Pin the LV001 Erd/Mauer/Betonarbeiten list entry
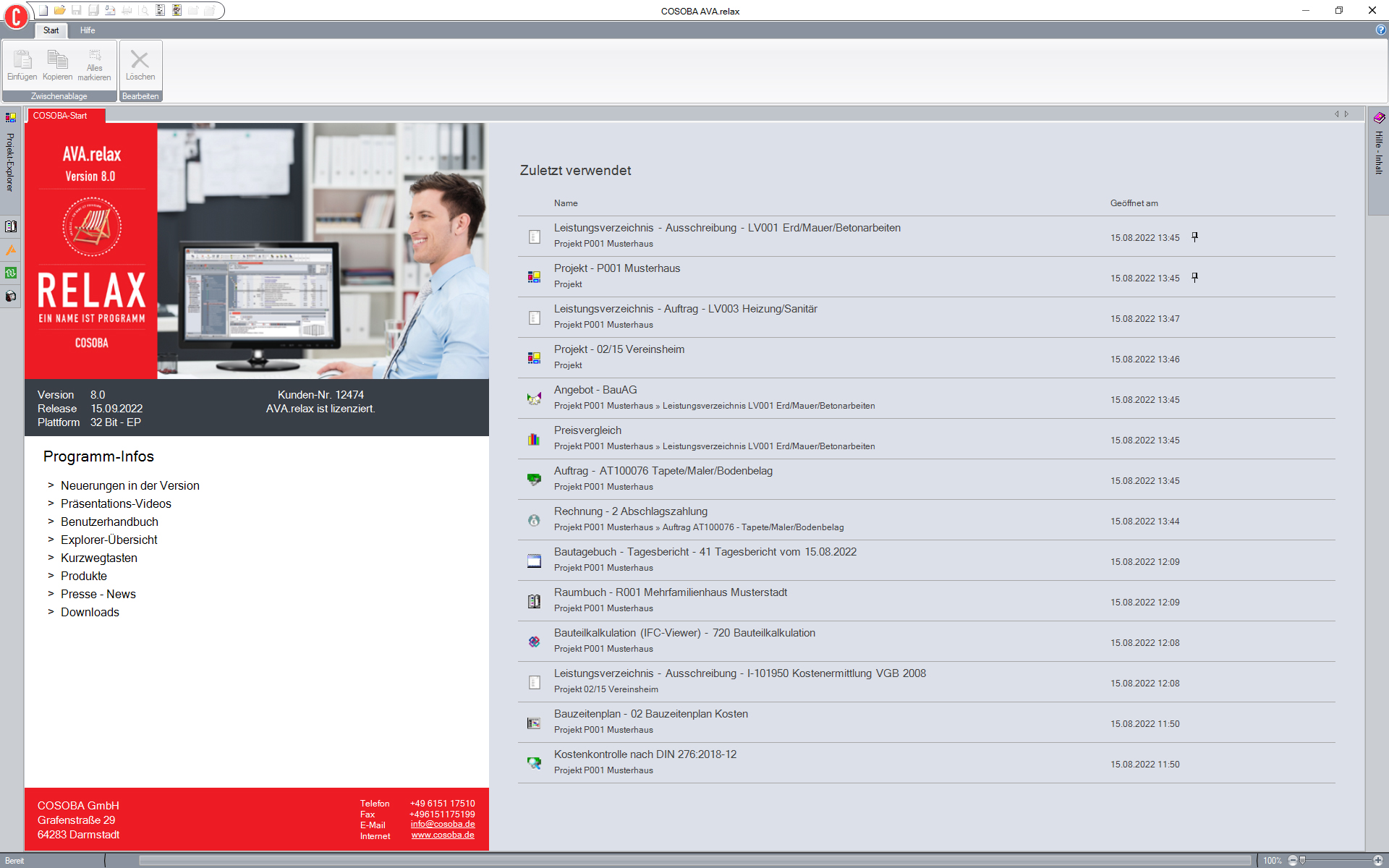1389x868 pixels. (x=1196, y=237)
